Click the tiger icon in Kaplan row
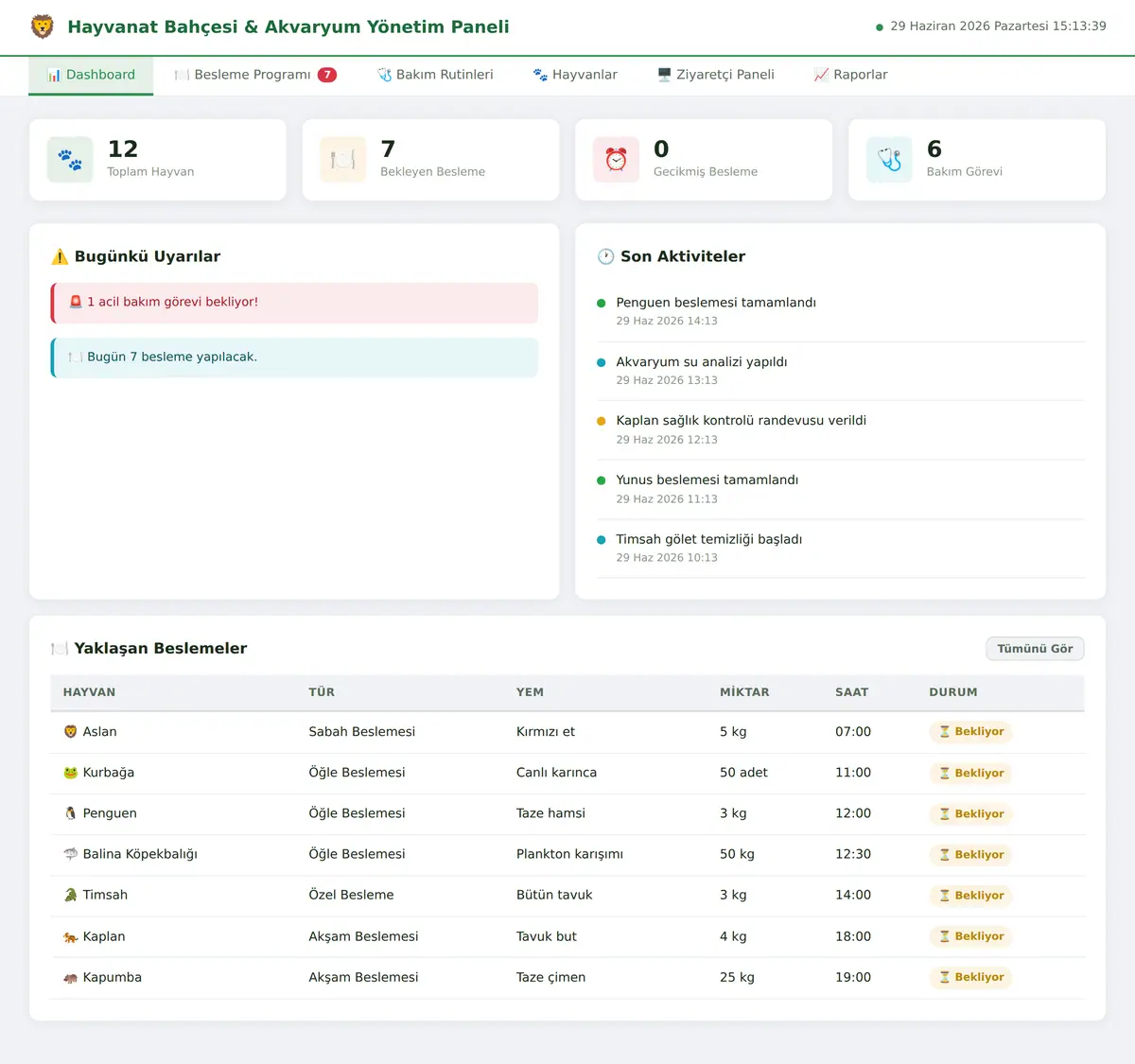Viewport: 1135px width, 1064px height. click(70, 936)
